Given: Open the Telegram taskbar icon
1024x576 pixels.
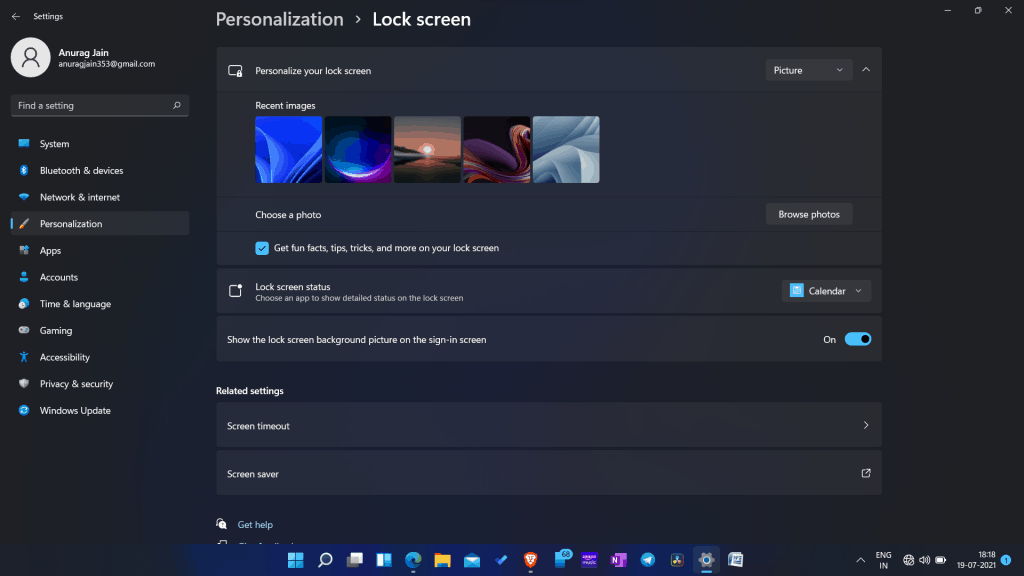Looking at the screenshot, I should [647, 560].
